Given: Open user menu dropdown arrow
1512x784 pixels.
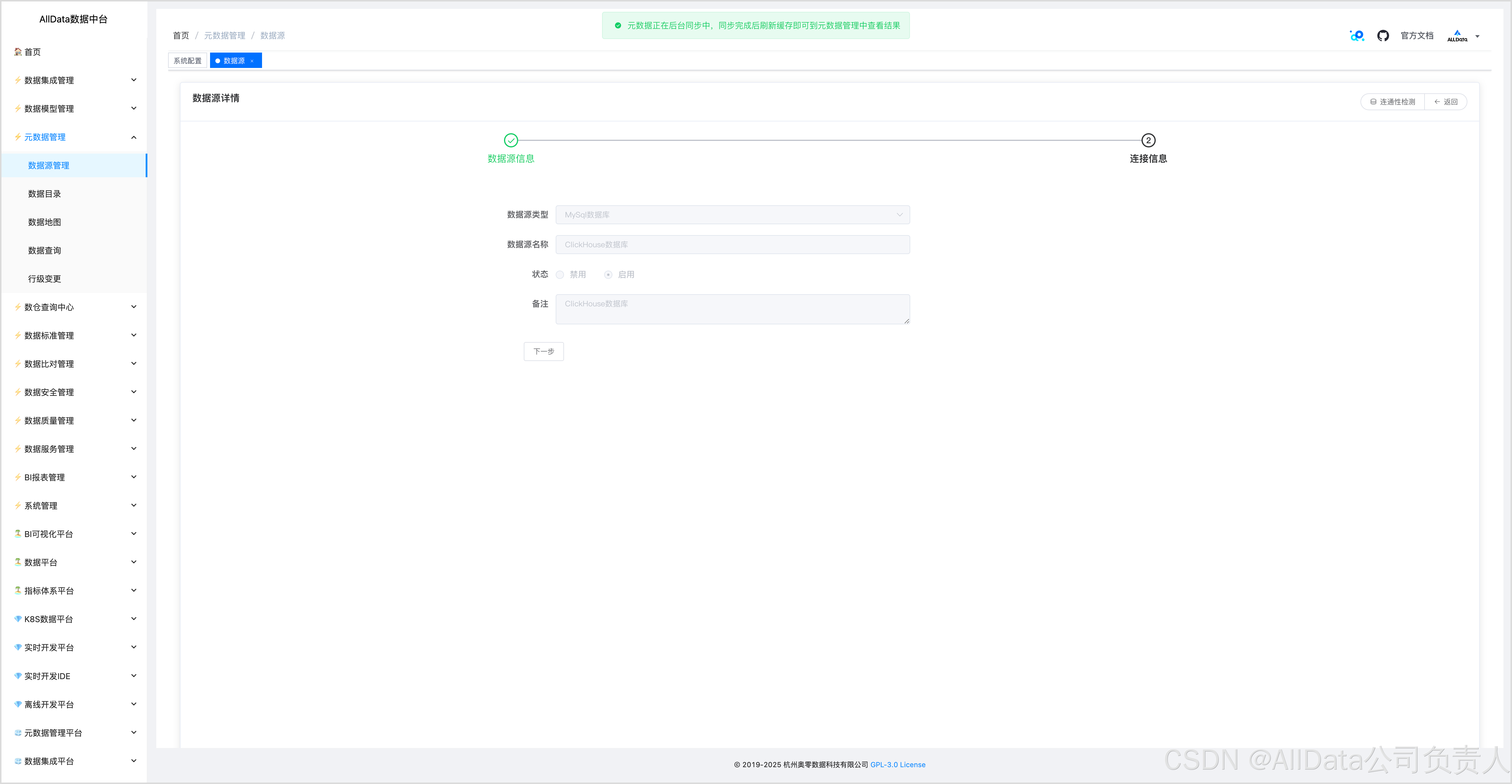Looking at the screenshot, I should click(x=1477, y=36).
